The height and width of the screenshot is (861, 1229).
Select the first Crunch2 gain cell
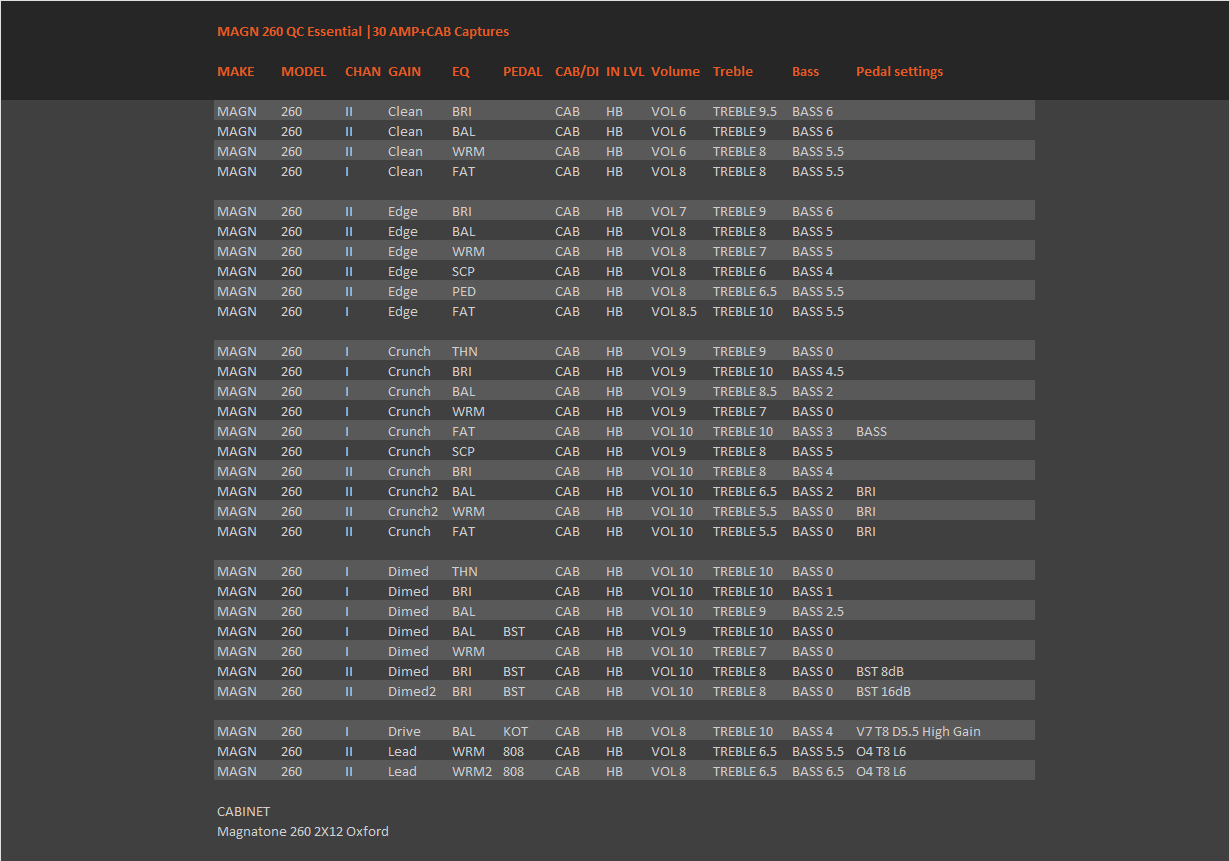413,492
